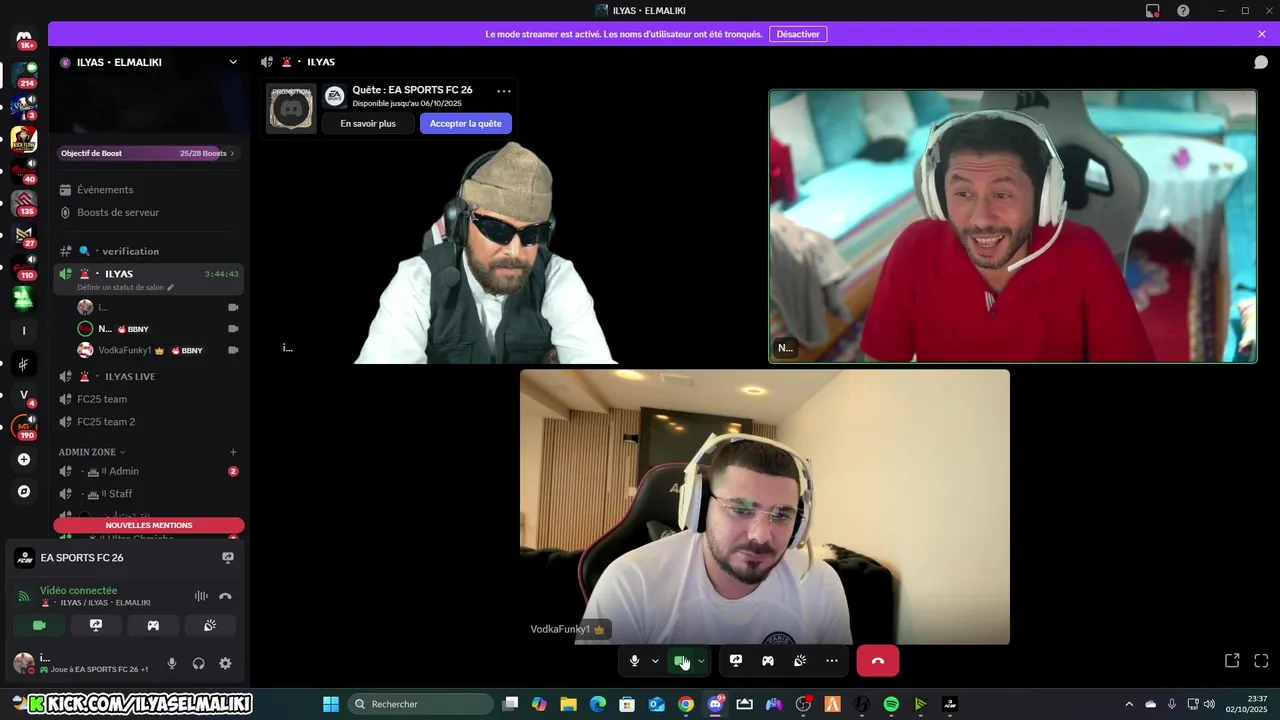Show hidden system tray icons

[1129, 704]
